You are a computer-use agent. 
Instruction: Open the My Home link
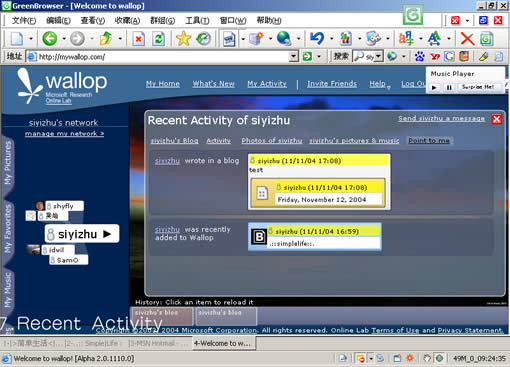tap(163, 84)
